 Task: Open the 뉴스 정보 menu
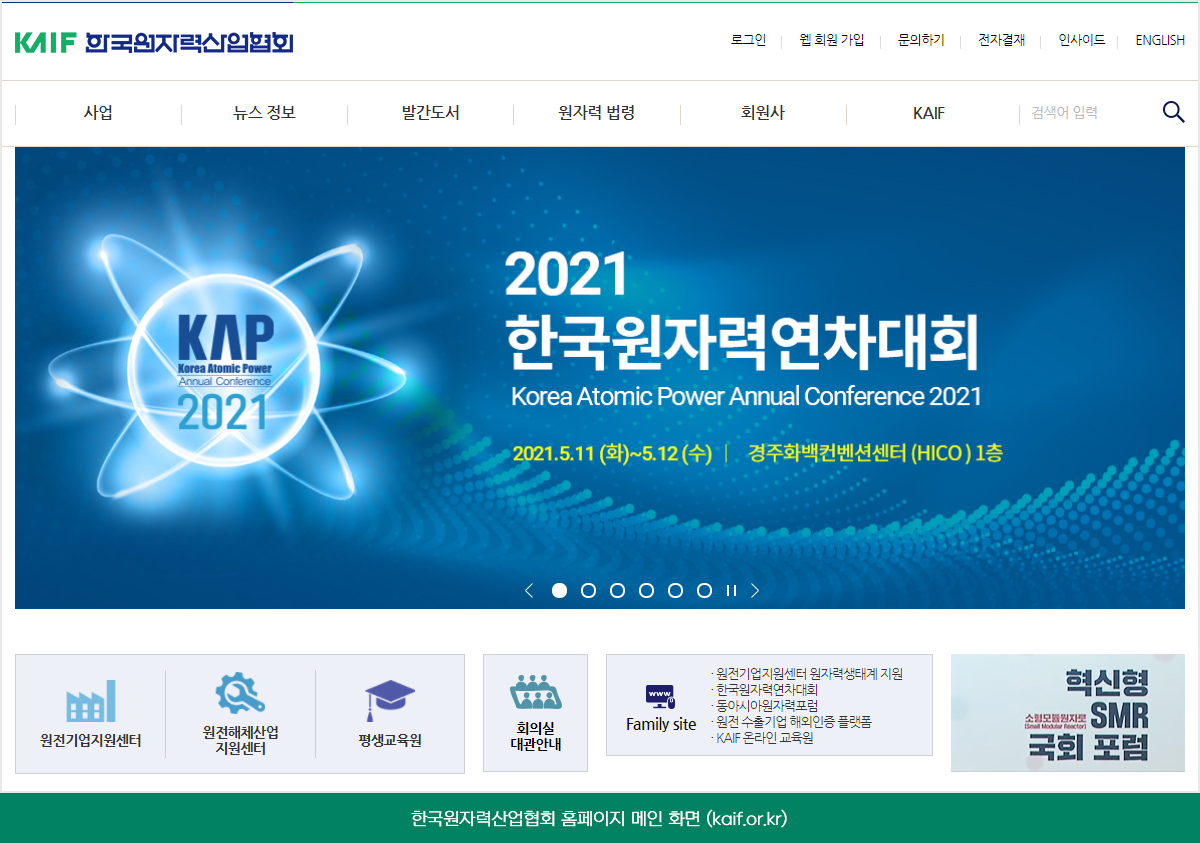coord(264,113)
